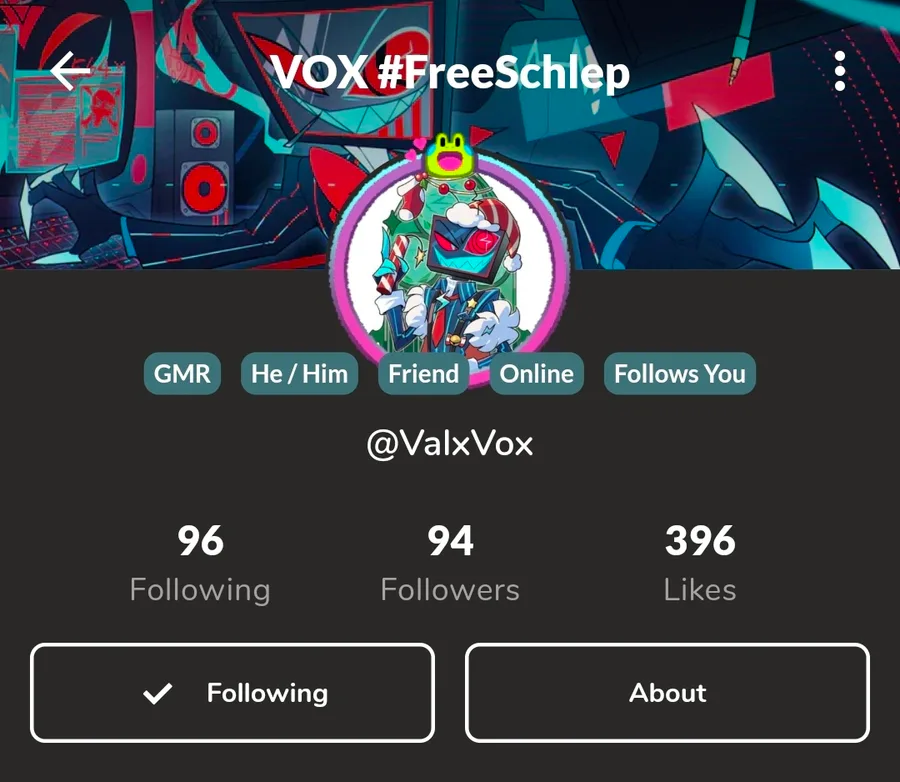Tap the VOX #FreeSchlep title
This screenshot has height=782, width=900.
point(450,73)
